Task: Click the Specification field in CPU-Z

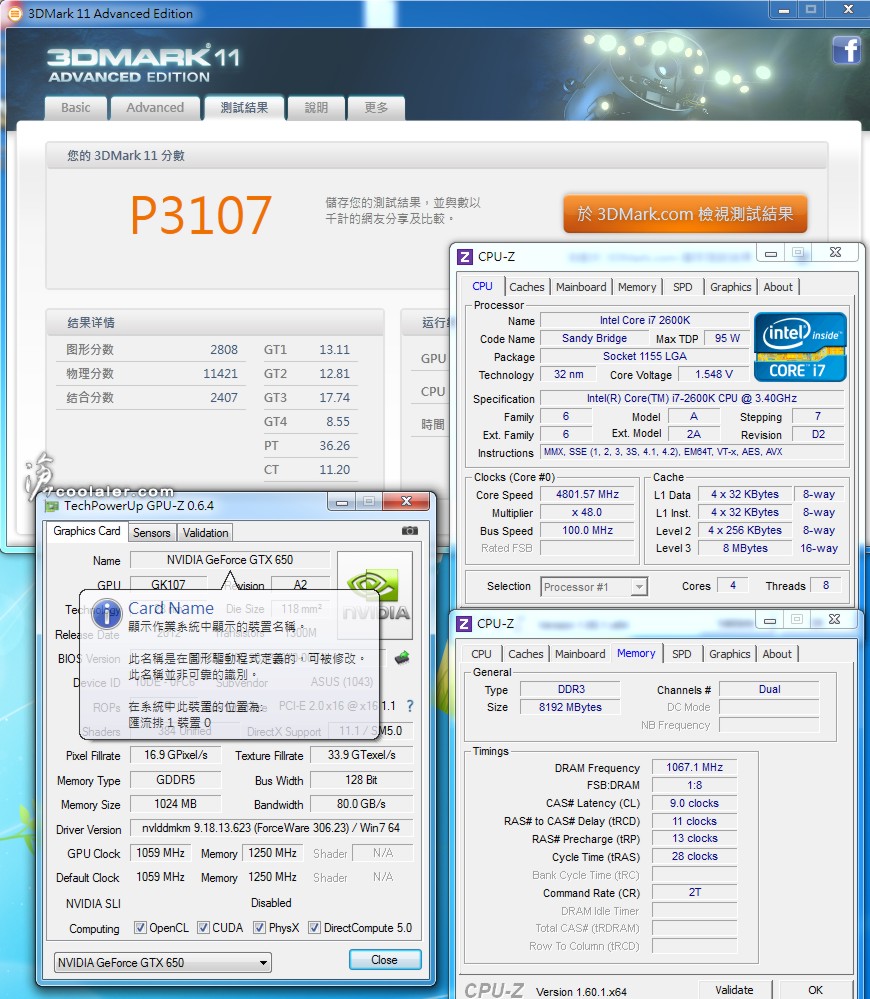Action: point(692,398)
